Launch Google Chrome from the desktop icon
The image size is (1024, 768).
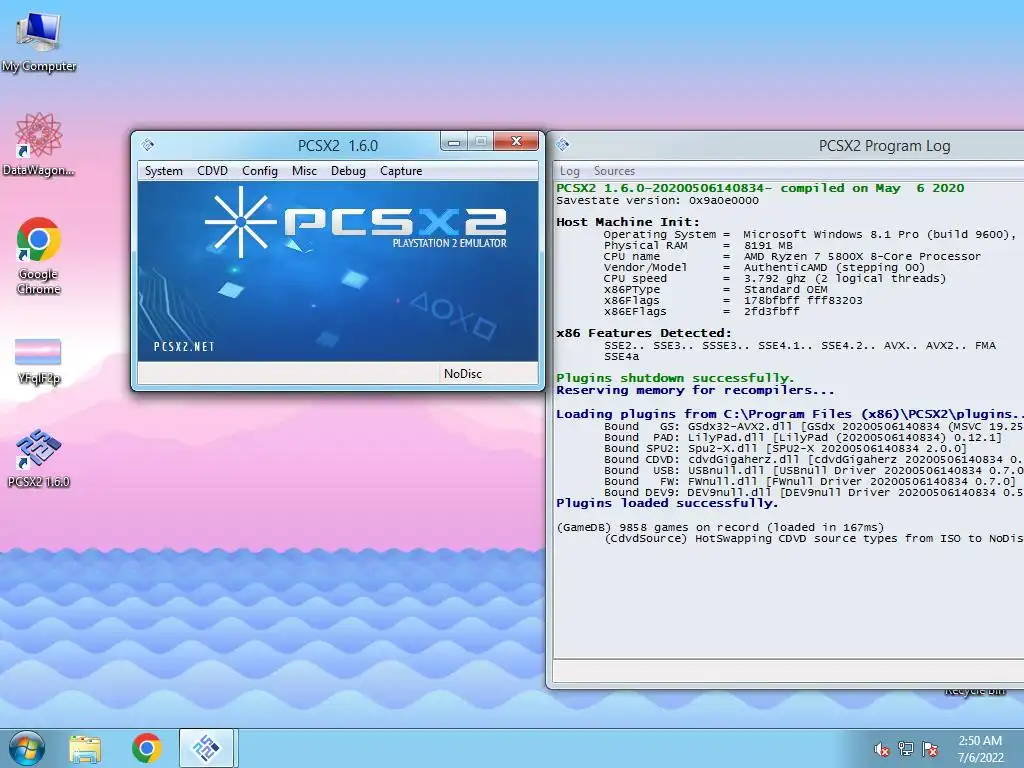(39, 255)
